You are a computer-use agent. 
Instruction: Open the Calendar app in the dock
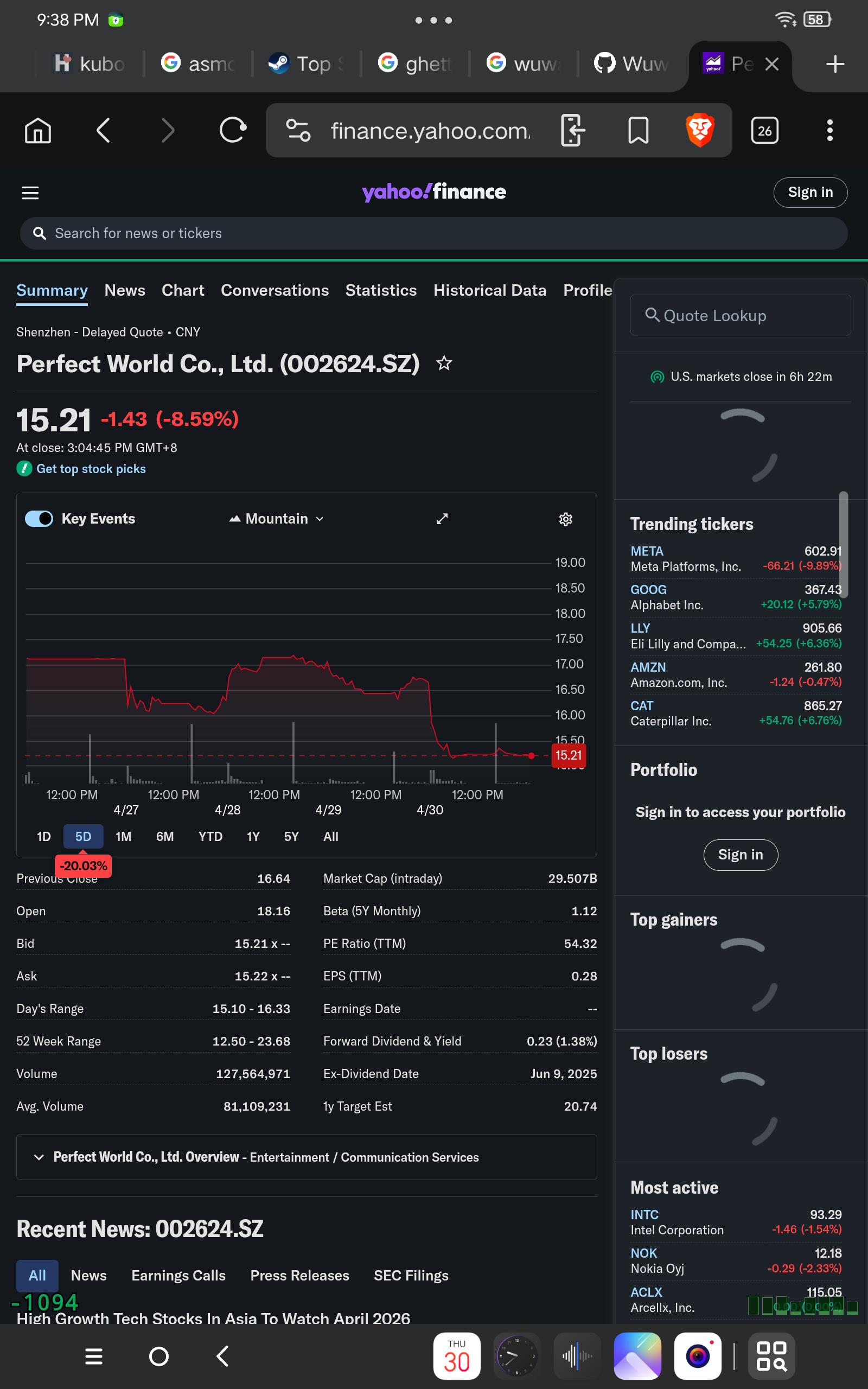pos(456,1356)
